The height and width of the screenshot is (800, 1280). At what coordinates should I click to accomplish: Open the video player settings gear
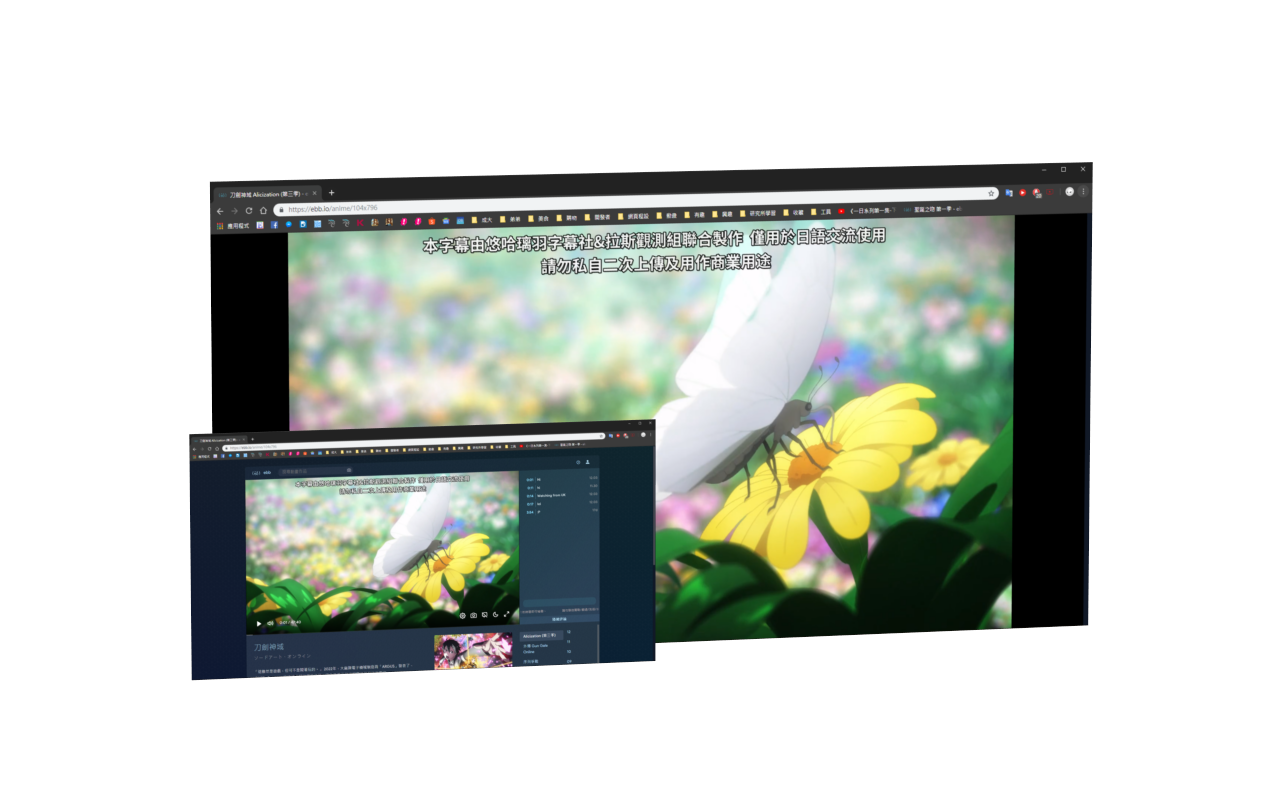click(x=462, y=615)
